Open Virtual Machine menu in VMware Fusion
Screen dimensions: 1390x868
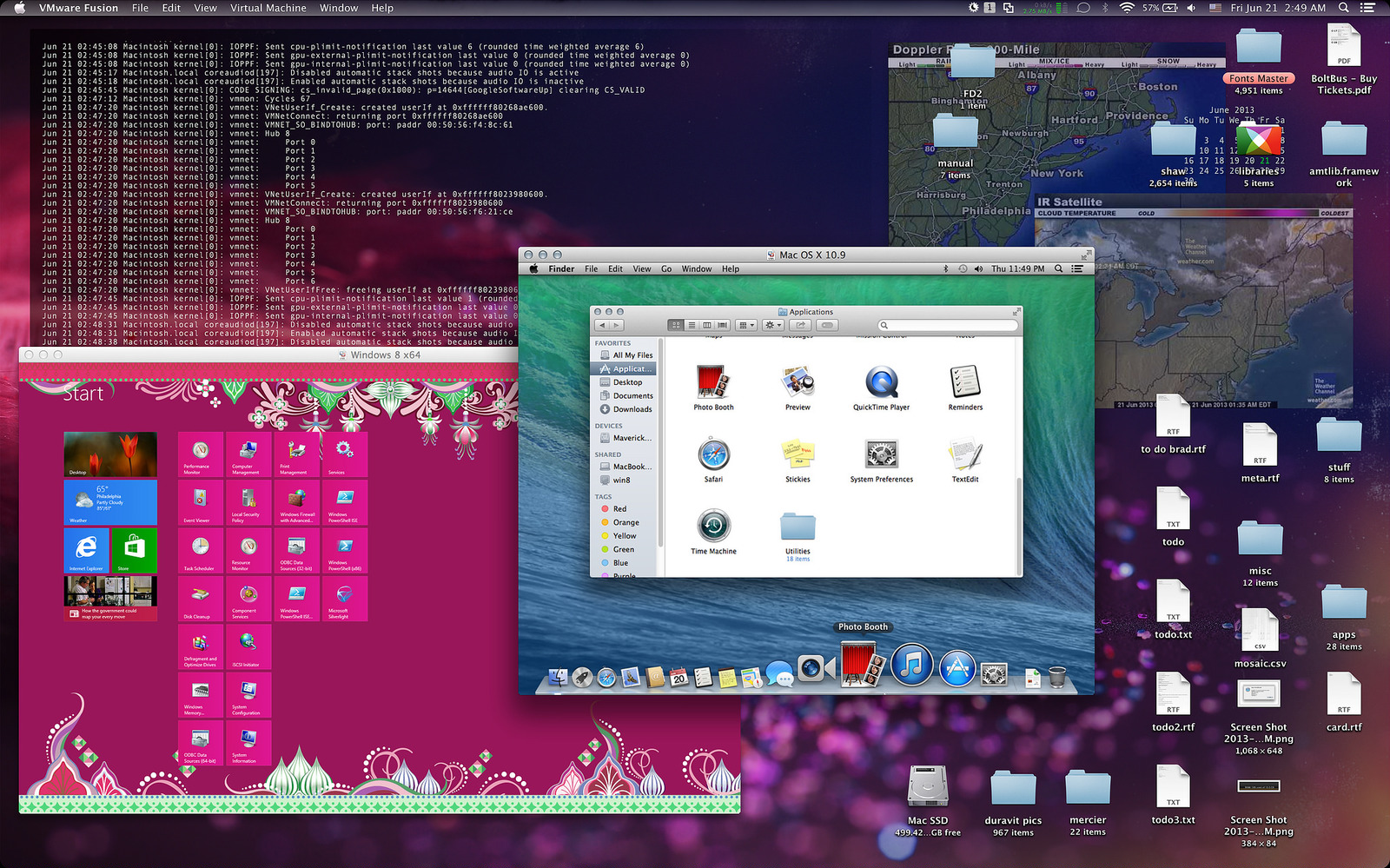(268, 8)
